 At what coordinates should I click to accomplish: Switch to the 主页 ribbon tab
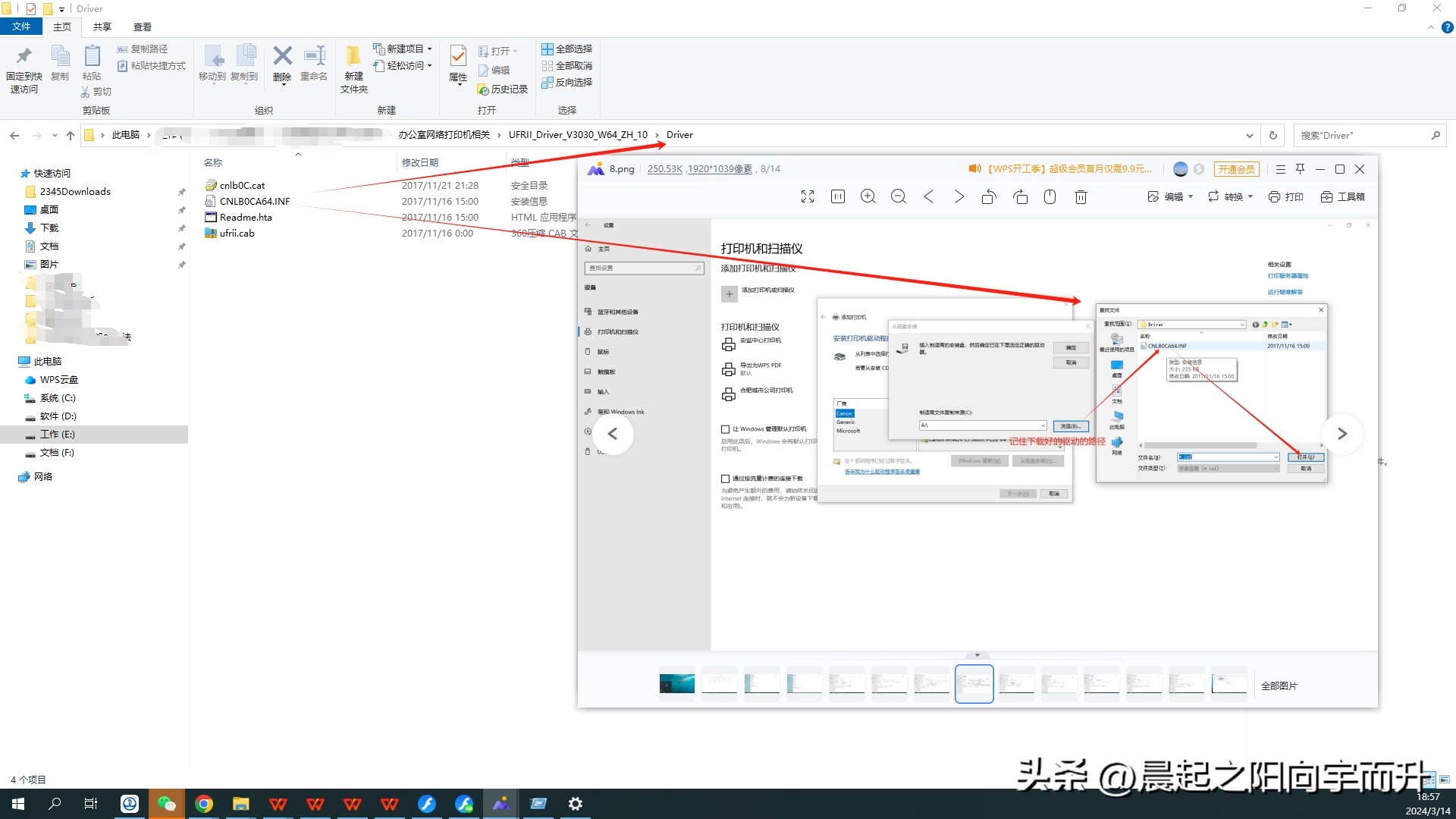click(x=62, y=27)
